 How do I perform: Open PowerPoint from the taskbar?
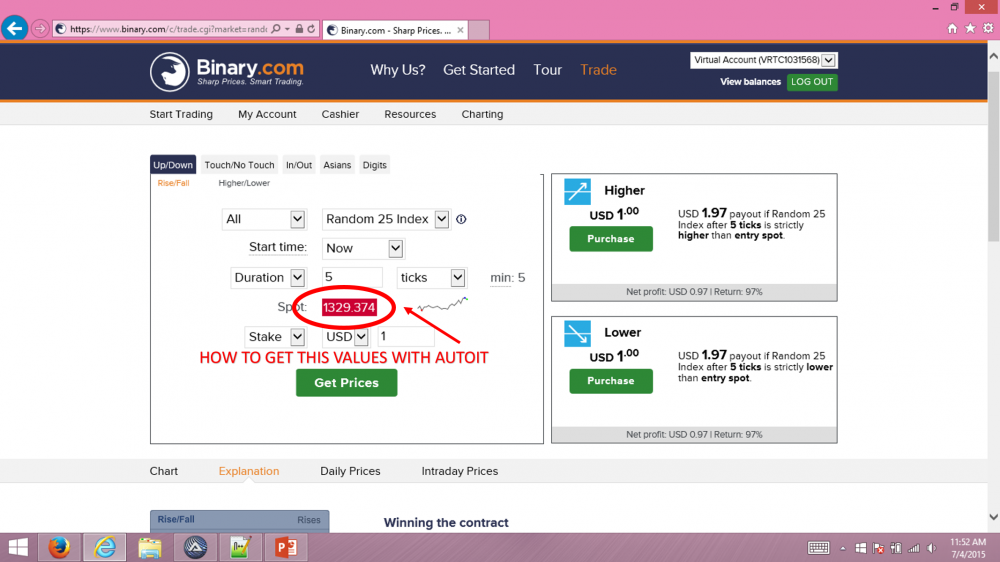click(286, 547)
